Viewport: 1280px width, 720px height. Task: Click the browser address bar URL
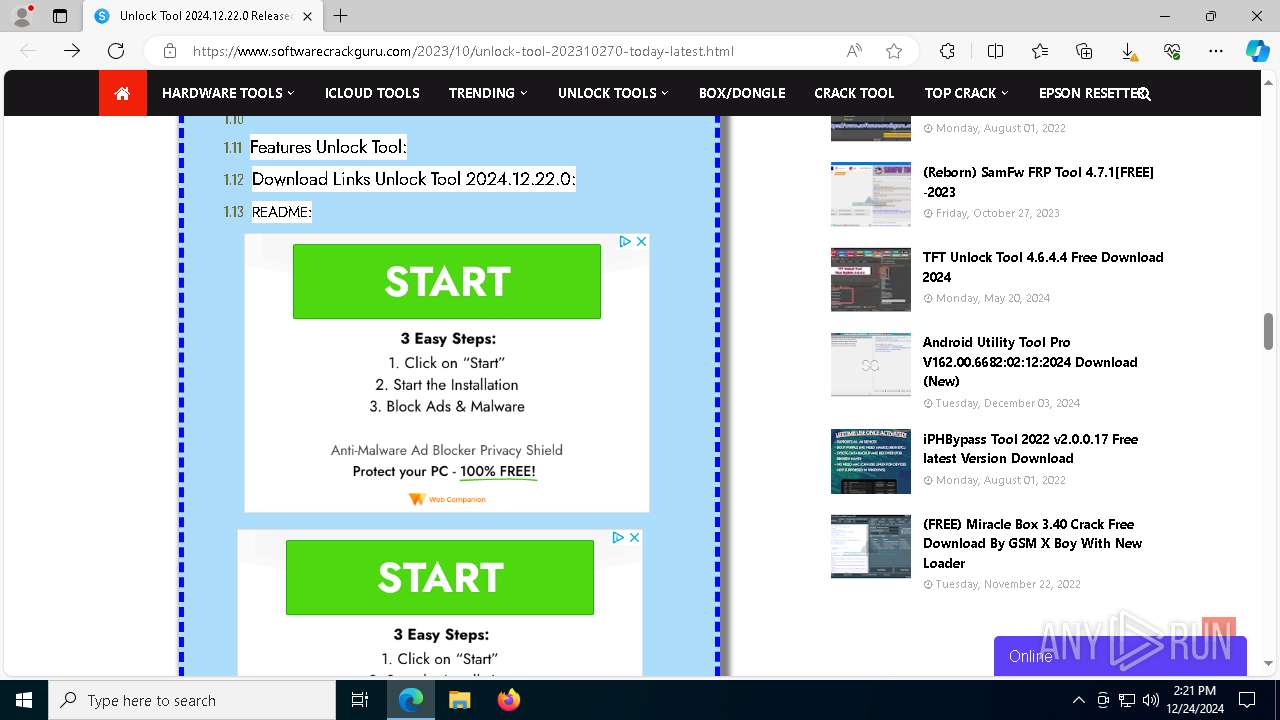pyautogui.click(x=463, y=51)
